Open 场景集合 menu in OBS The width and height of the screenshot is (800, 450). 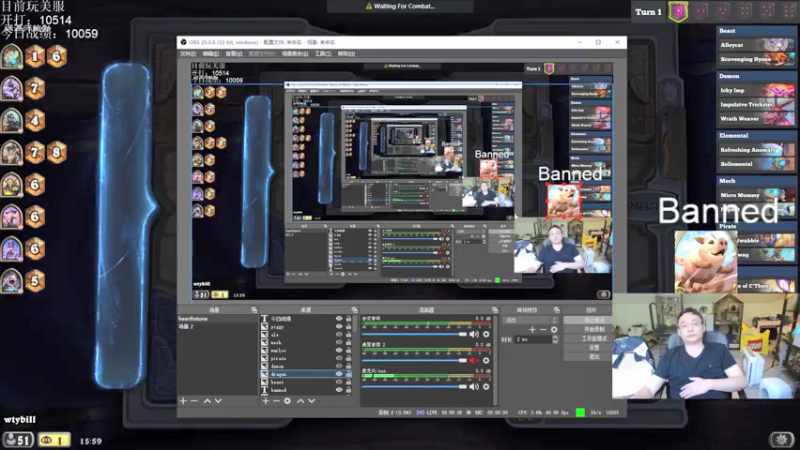pyautogui.click(x=295, y=54)
